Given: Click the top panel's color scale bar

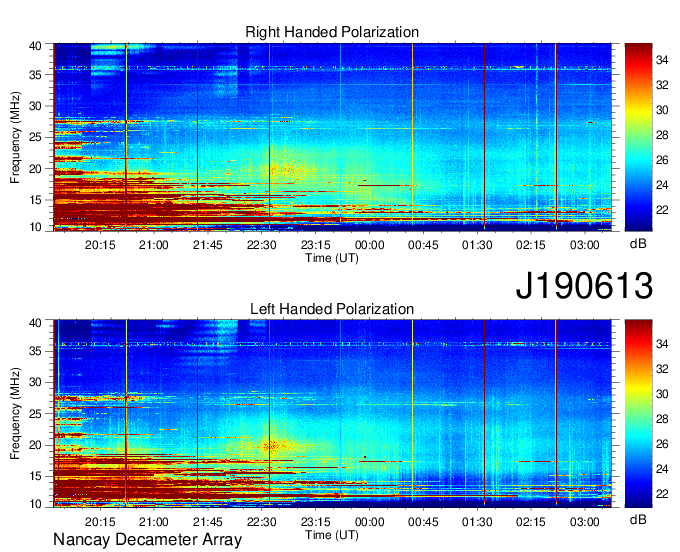Looking at the screenshot, I should 638,137.
